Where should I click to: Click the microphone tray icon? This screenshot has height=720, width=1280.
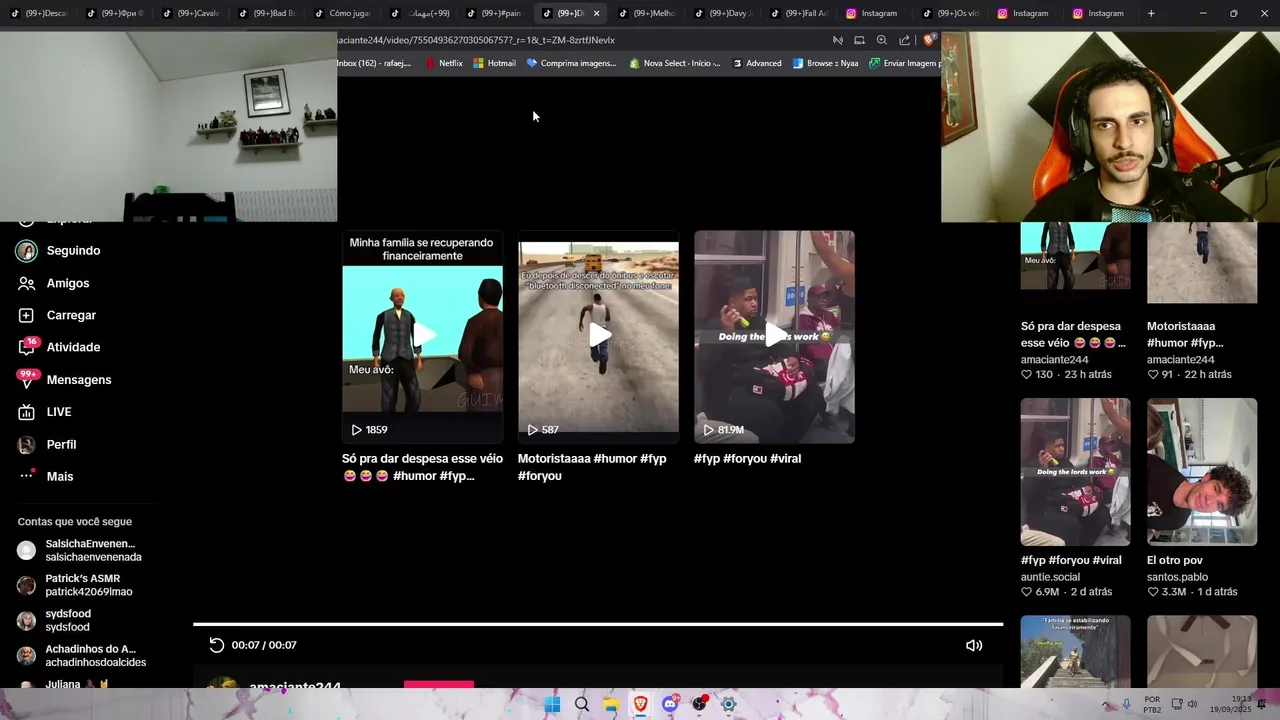pyautogui.click(x=1127, y=704)
